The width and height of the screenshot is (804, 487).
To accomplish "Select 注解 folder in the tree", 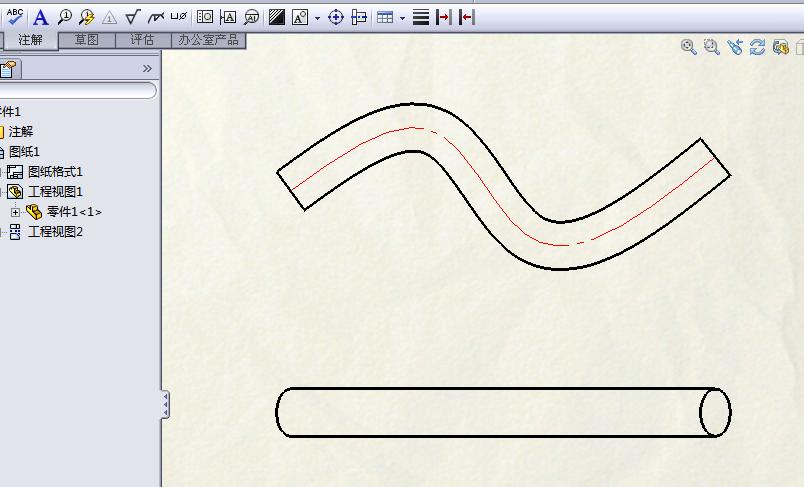I will coord(21,132).
